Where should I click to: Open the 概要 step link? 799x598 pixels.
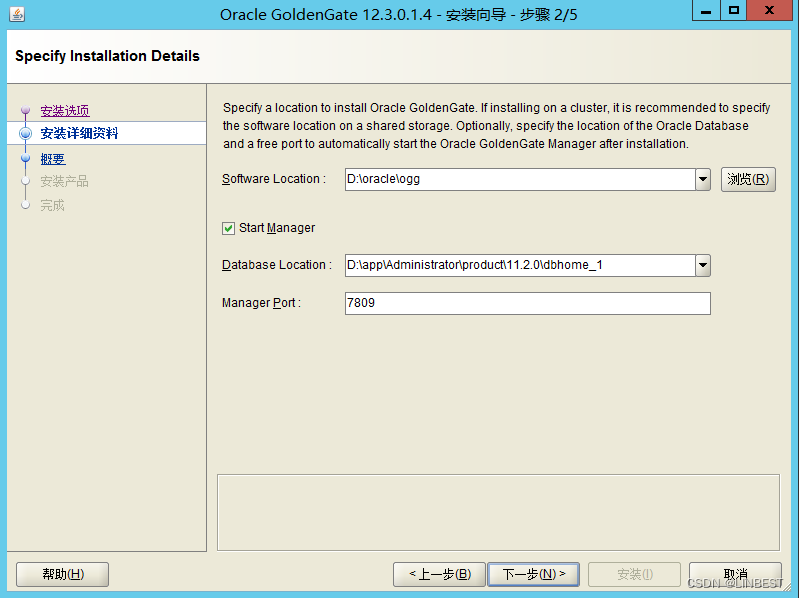coord(53,159)
